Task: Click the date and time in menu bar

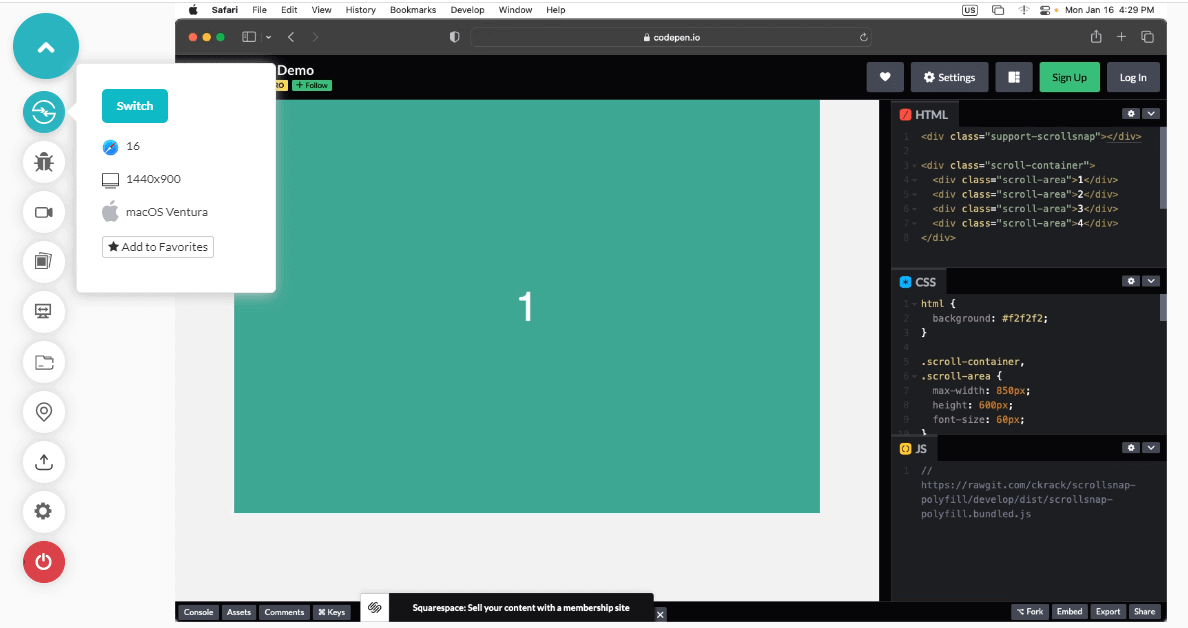Action: coord(1109,10)
